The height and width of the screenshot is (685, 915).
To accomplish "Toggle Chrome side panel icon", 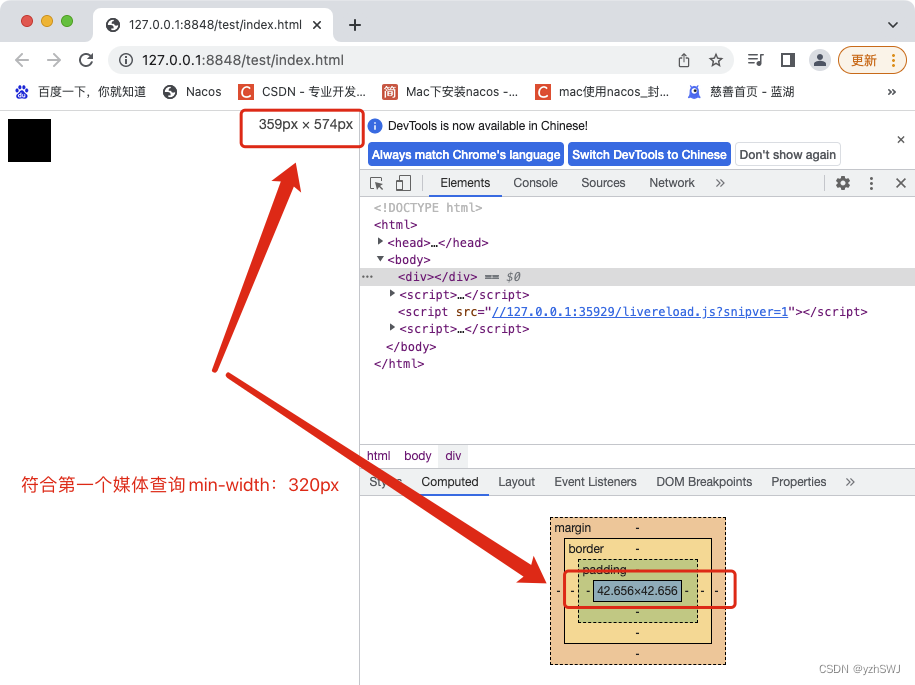I will (788, 60).
